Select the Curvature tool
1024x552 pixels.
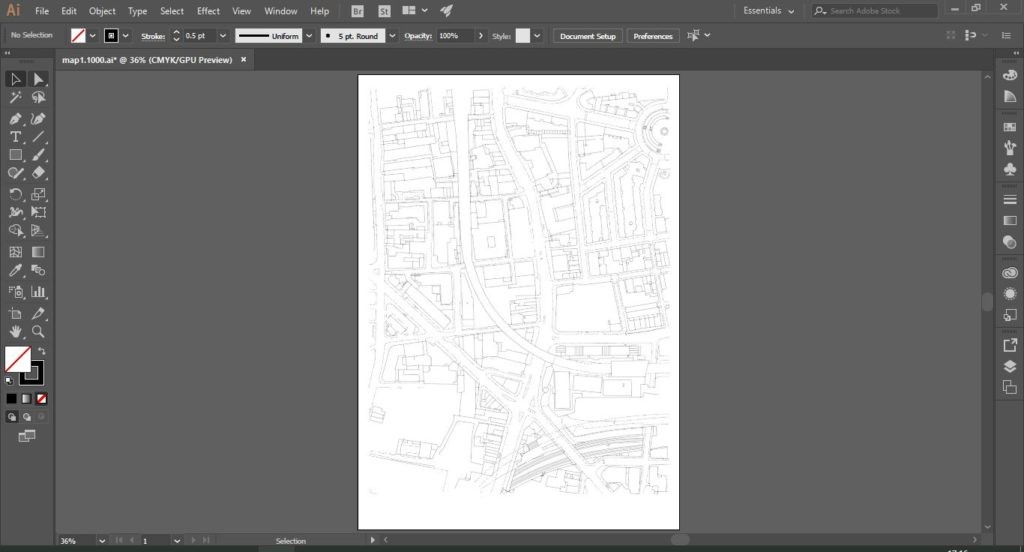(x=38, y=119)
